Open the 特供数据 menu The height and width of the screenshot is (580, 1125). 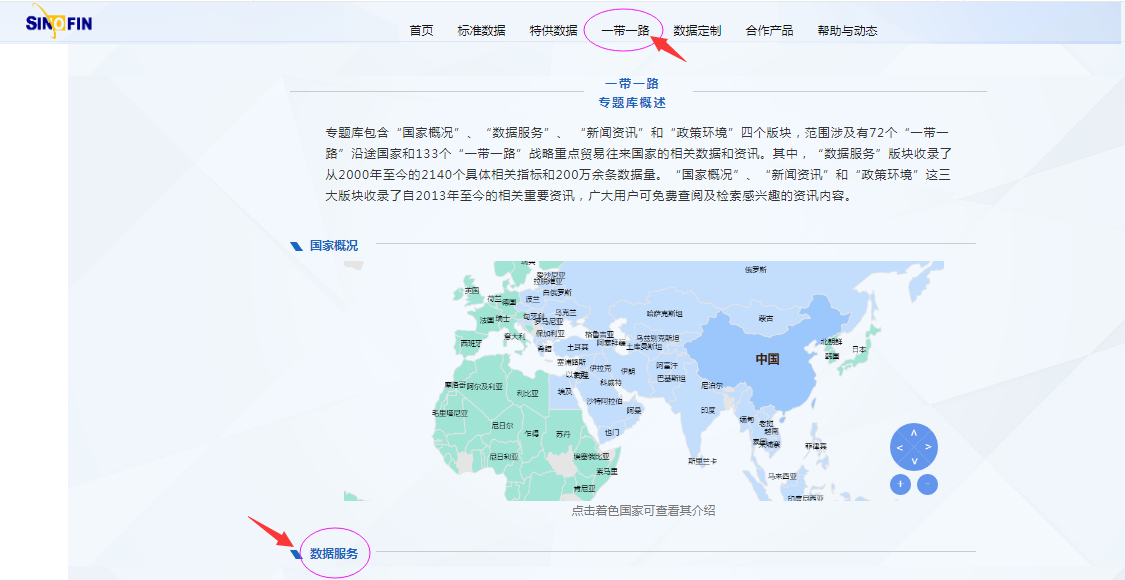coord(553,31)
